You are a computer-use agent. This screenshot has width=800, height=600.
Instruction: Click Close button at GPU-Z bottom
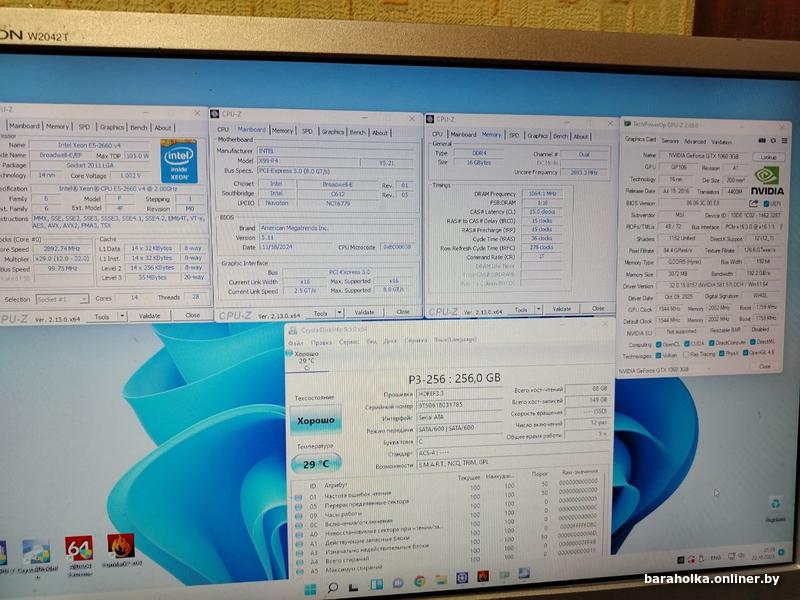point(765,366)
